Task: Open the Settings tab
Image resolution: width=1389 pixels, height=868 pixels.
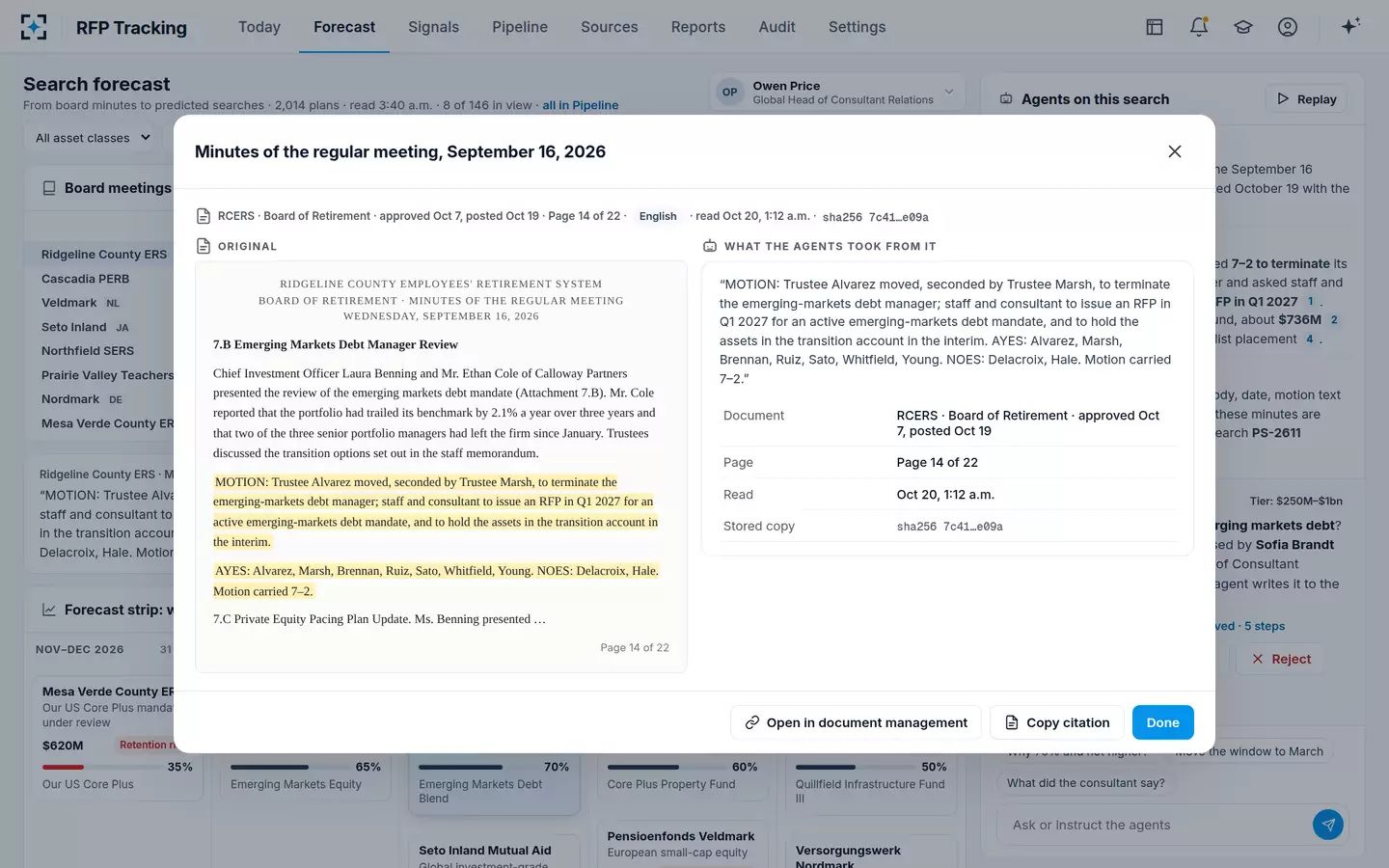Action: tap(857, 27)
